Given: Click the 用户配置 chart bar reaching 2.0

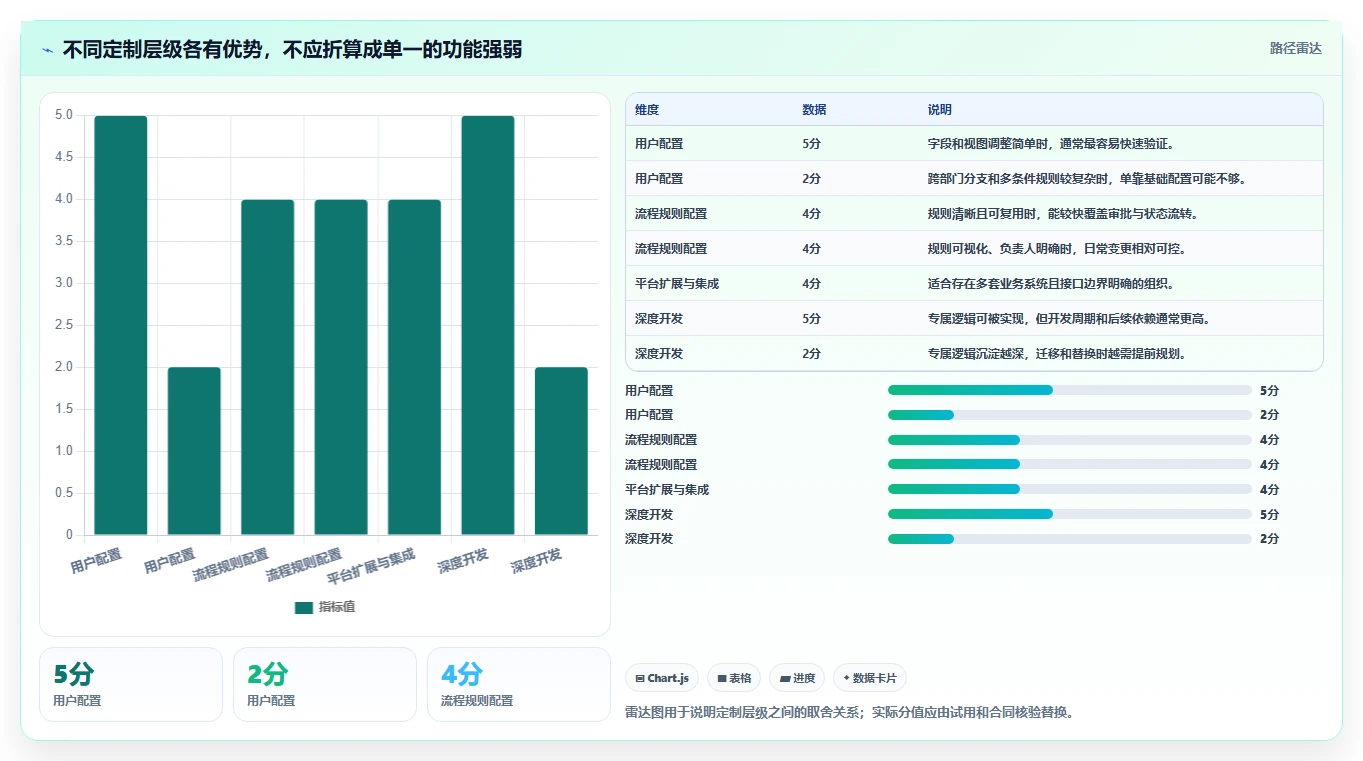Looking at the screenshot, I should (194, 451).
